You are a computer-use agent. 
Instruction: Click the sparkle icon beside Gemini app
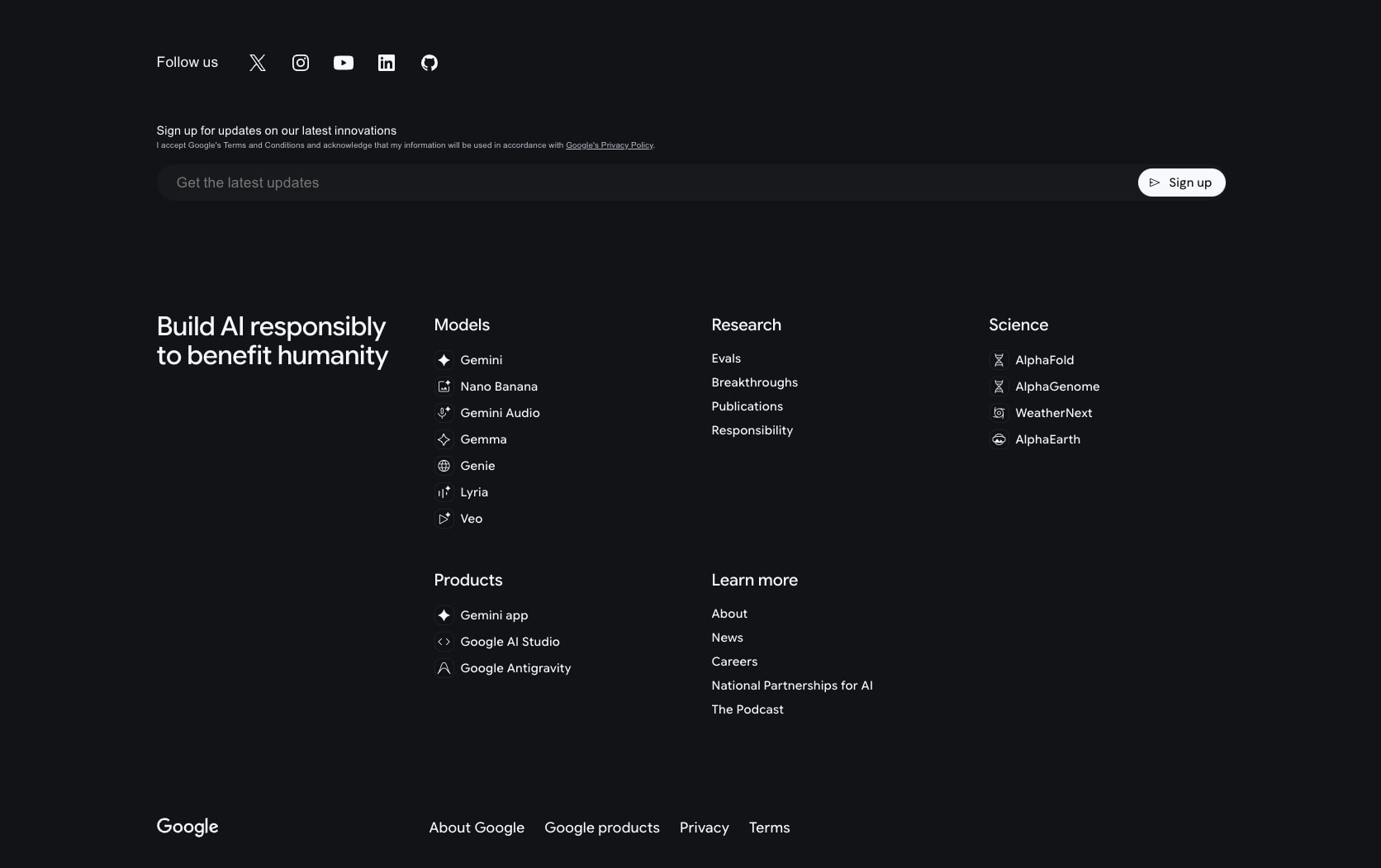click(444, 615)
